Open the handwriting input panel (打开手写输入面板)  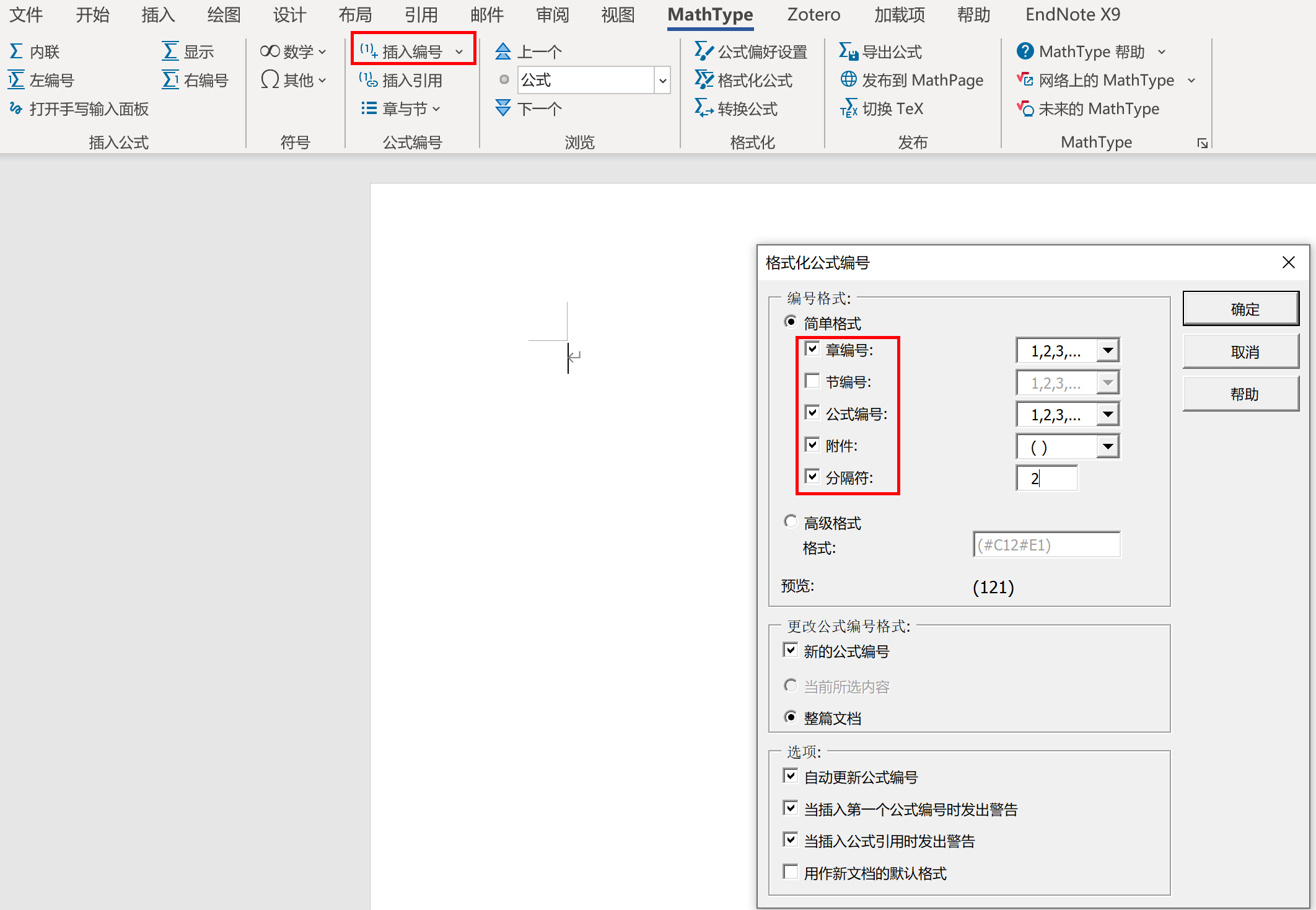point(79,109)
